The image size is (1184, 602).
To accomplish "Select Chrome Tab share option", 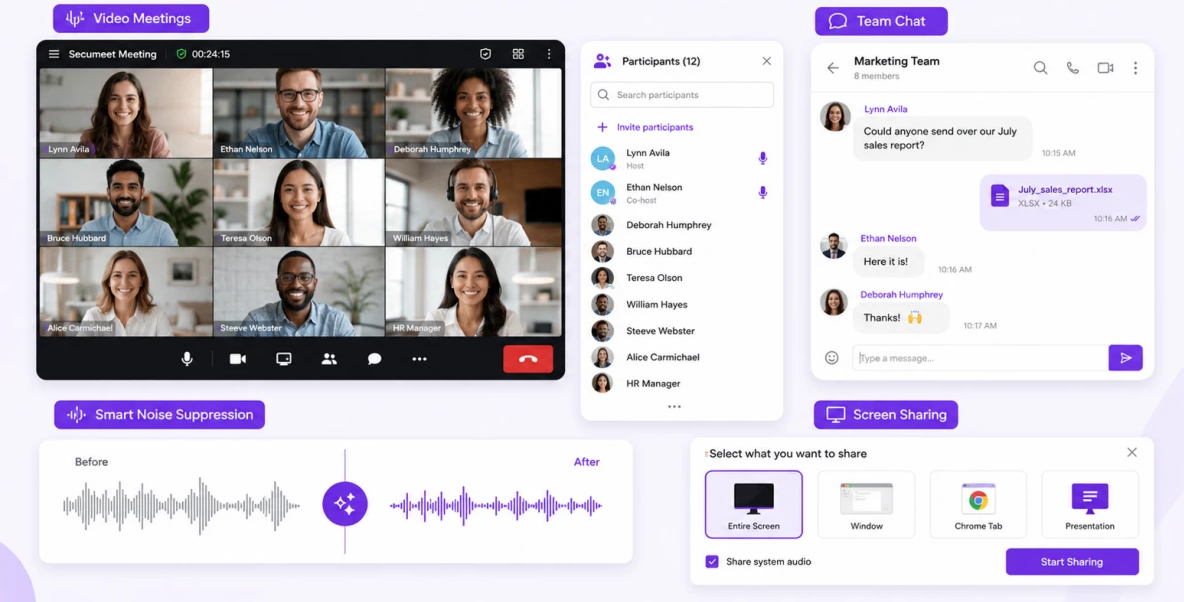I will (x=978, y=505).
